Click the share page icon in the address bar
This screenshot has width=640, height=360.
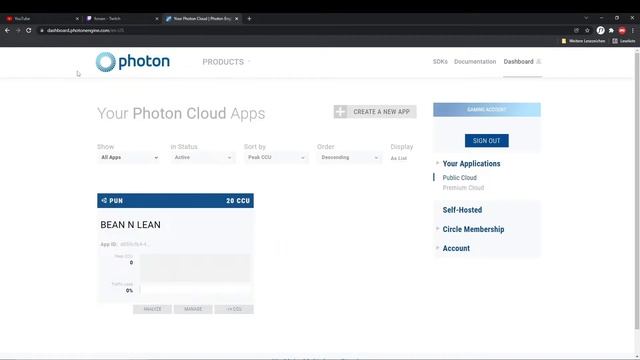(x=576, y=31)
